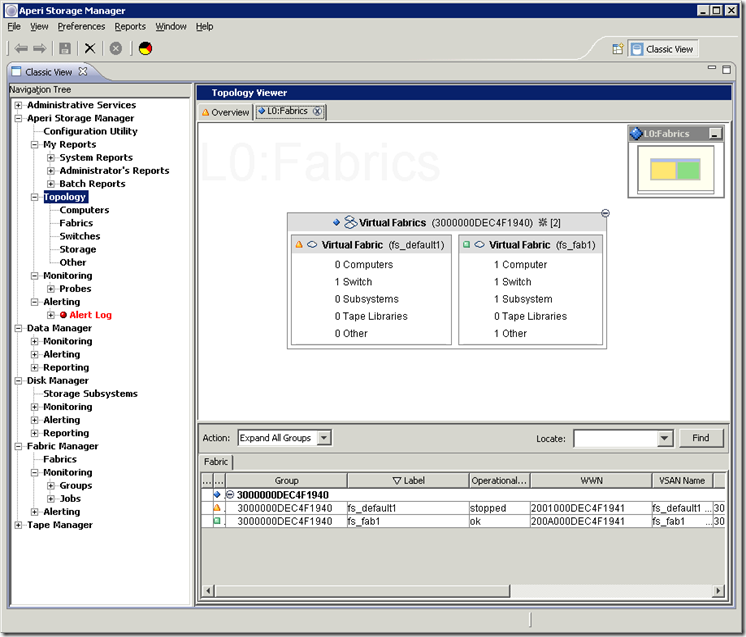Click the minimap overview thumbnail
This screenshot has height=637, width=746.
pos(676,170)
